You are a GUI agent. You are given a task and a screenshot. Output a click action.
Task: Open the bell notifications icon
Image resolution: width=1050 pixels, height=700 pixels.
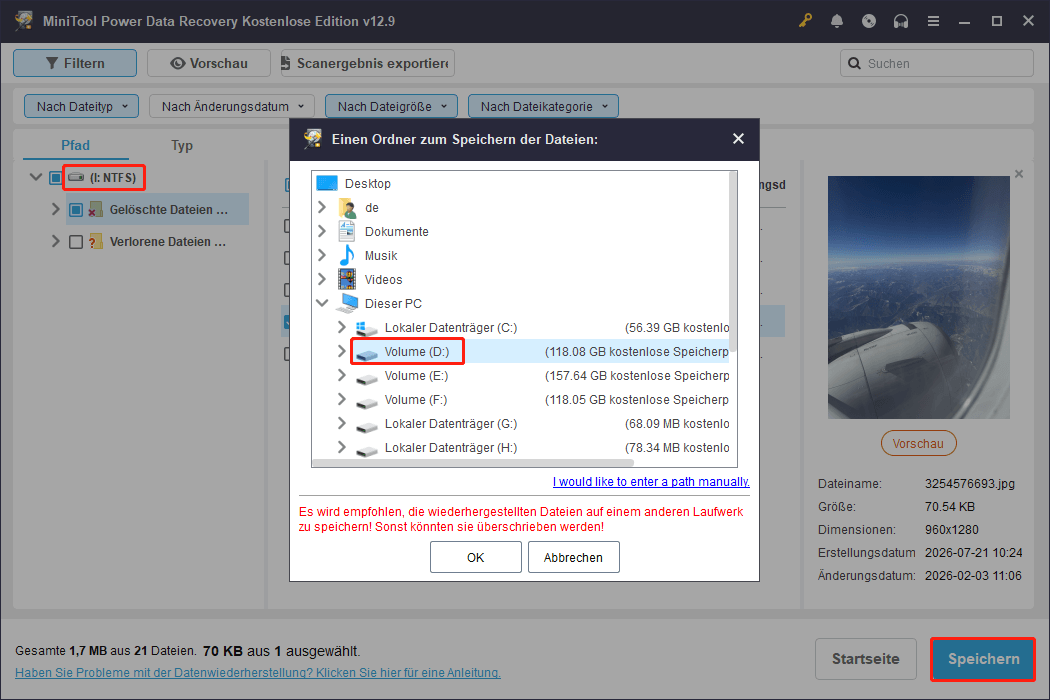click(x=836, y=21)
